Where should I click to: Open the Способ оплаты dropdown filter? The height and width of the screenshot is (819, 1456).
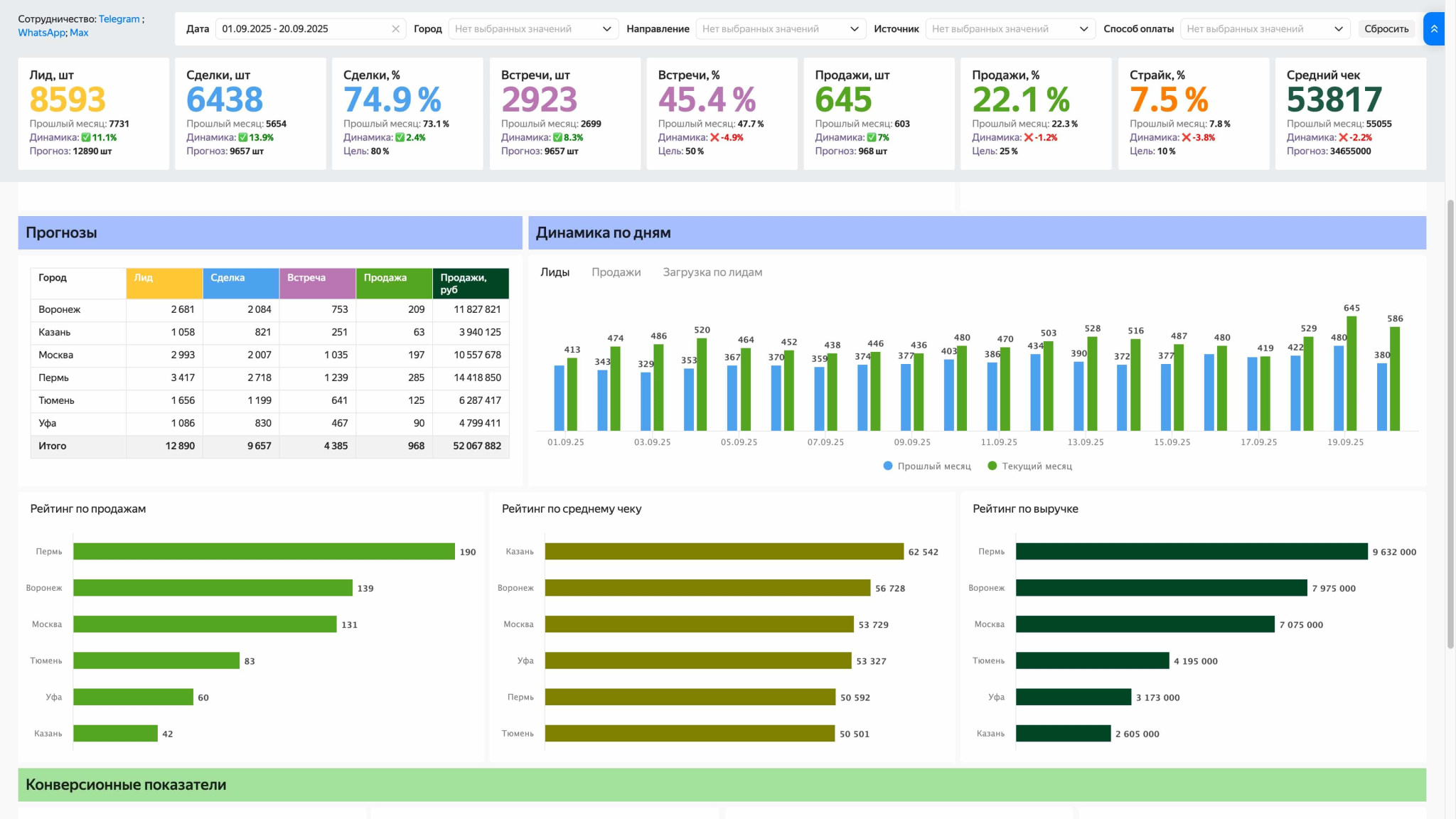coord(1265,29)
